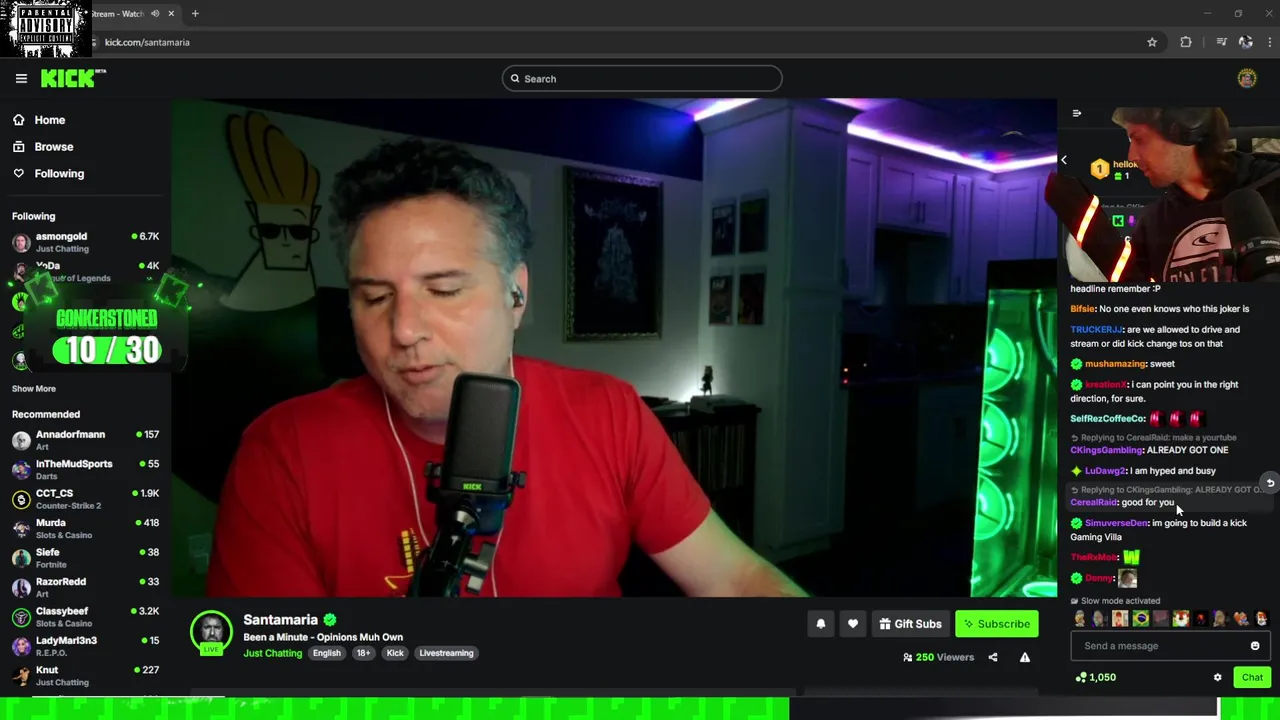Resume chat scrolling circular arrow button
The image size is (1280, 720).
(1270, 483)
